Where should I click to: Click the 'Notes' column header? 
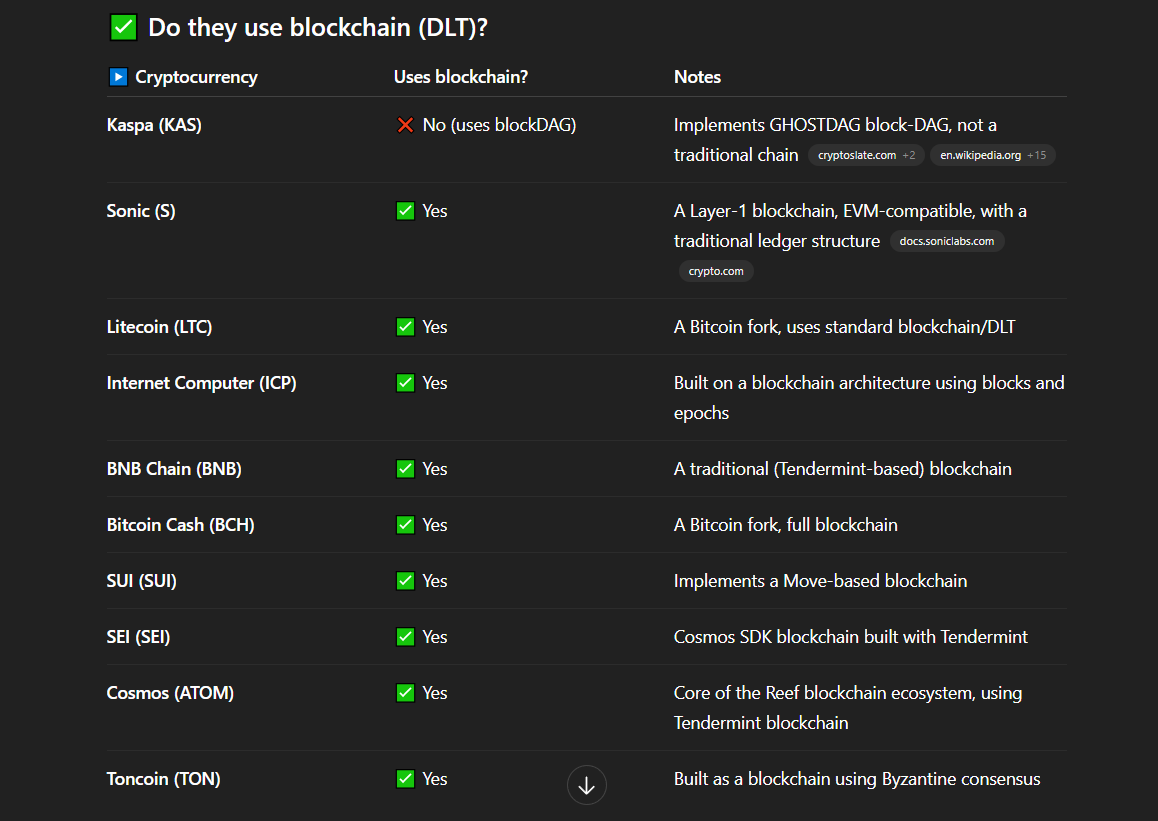(697, 77)
